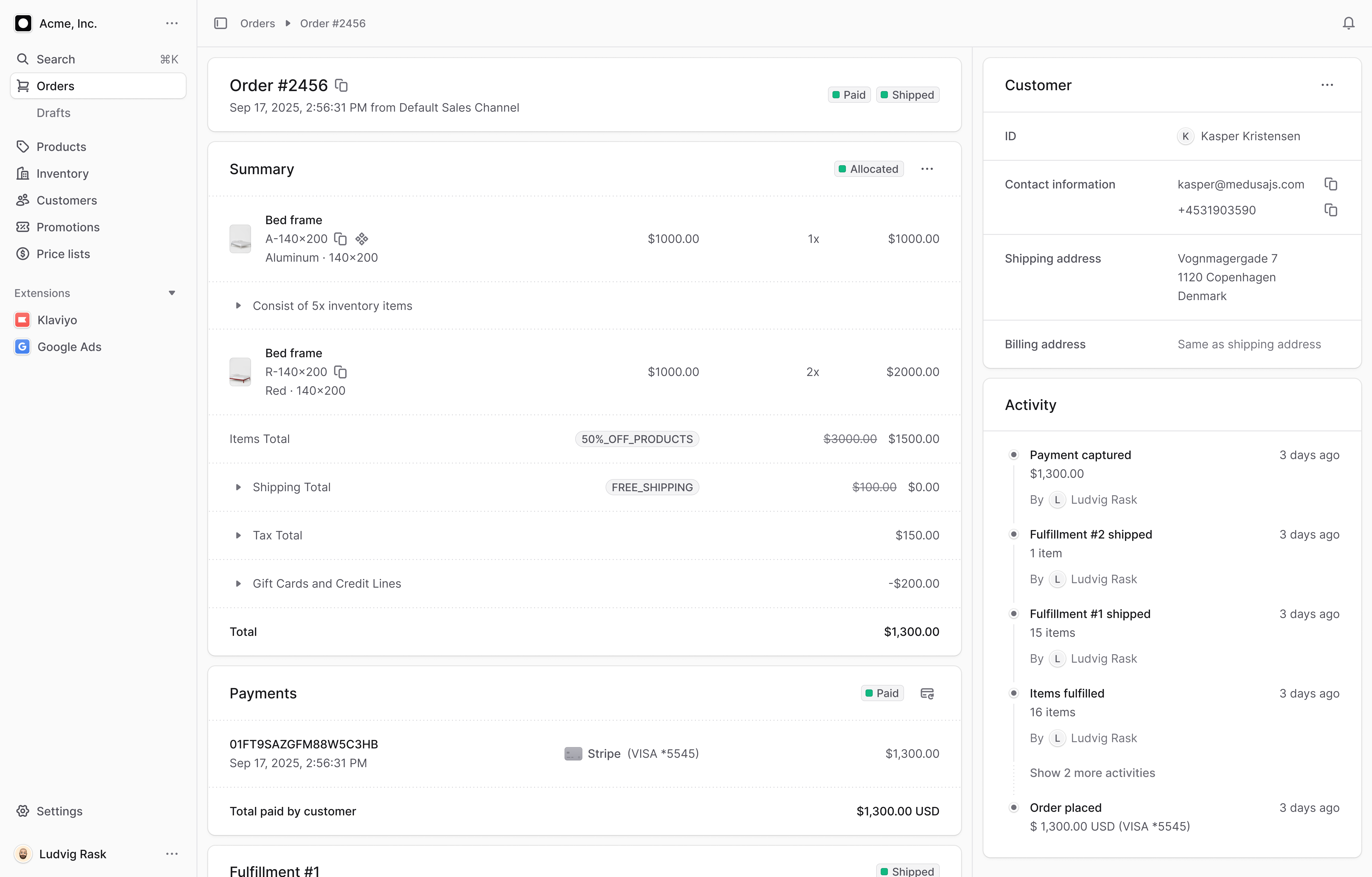Click the inventory kit icon beside A-140×200
The width and height of the screenshot is (1372, 877).
tap(362, 239)
